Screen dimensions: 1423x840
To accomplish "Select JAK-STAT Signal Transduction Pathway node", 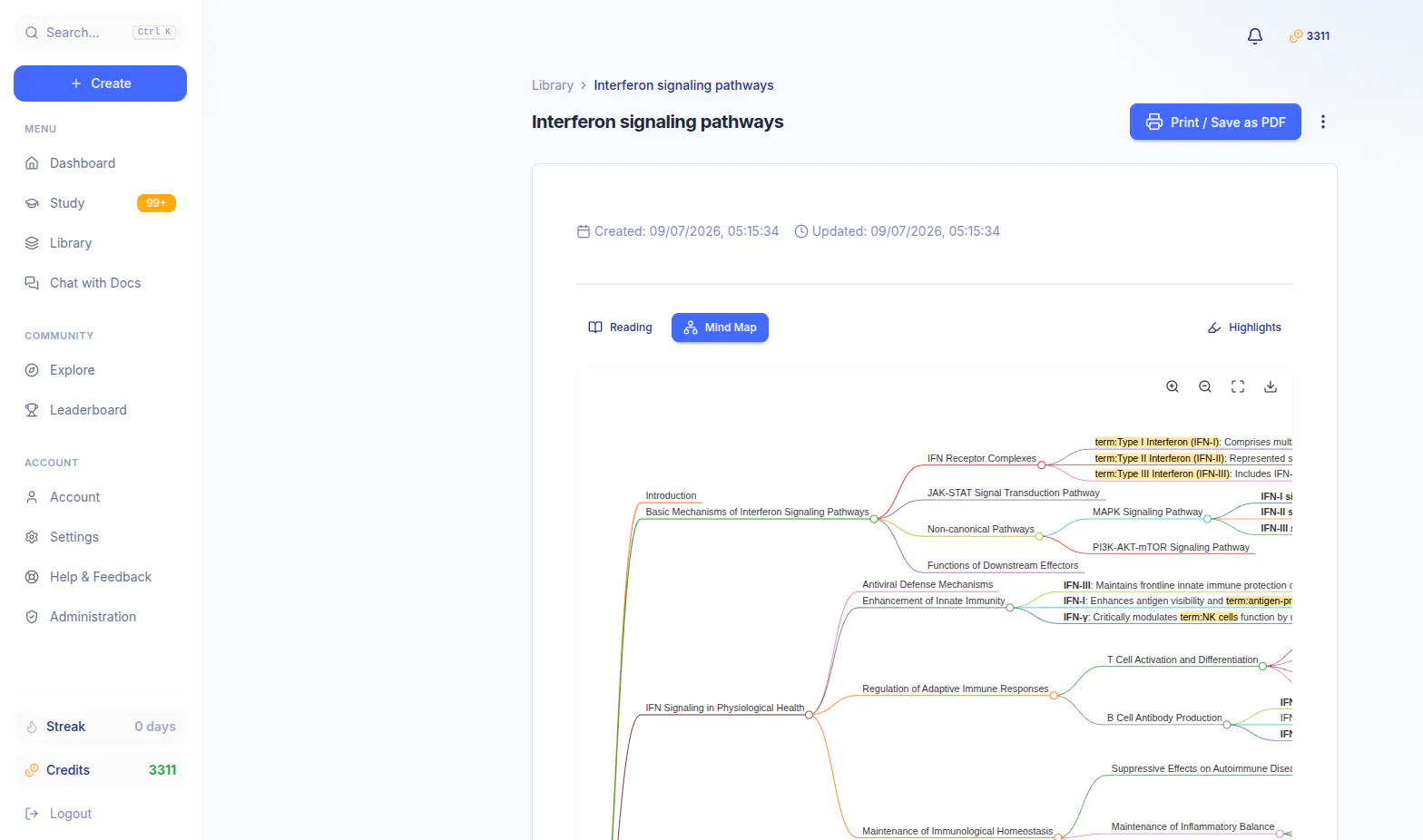I will pos(1013,493).
